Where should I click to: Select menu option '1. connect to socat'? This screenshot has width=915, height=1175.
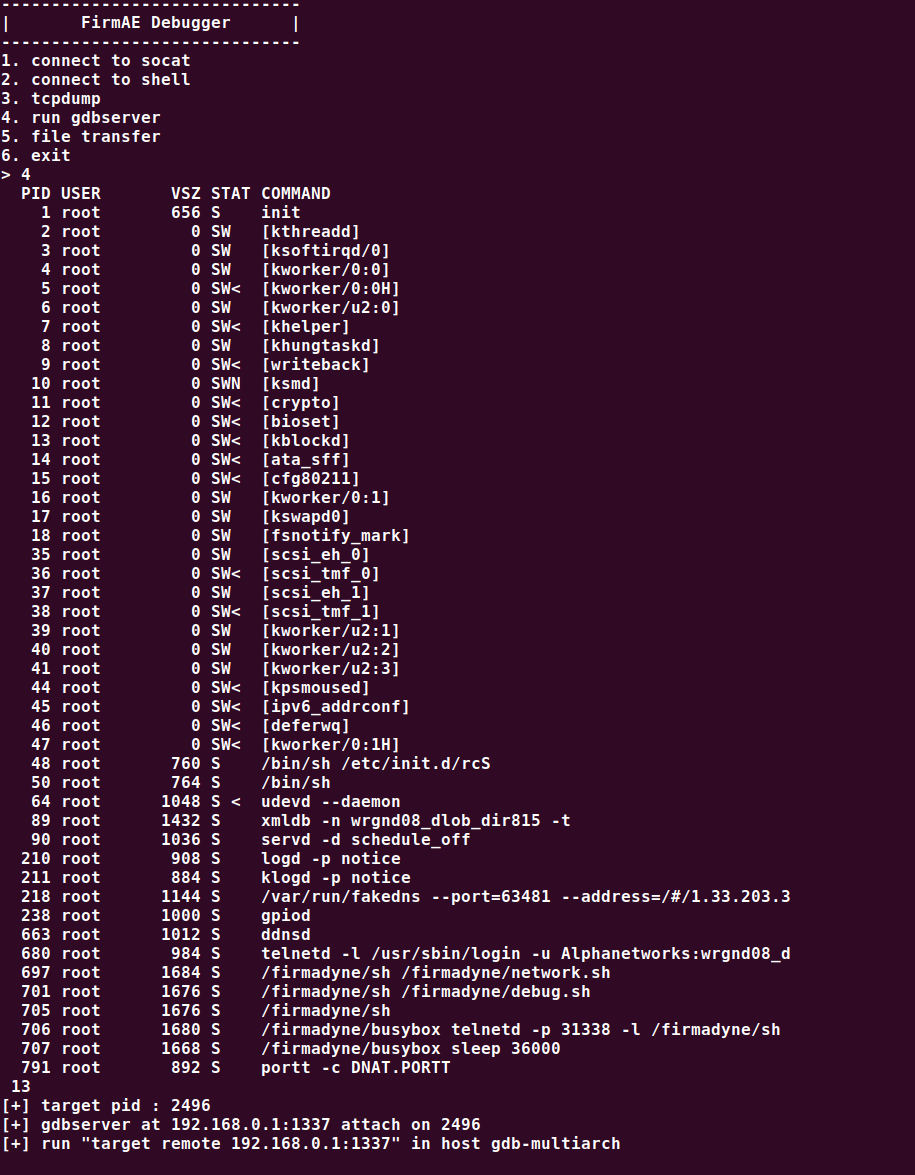[x=96, y=61]
